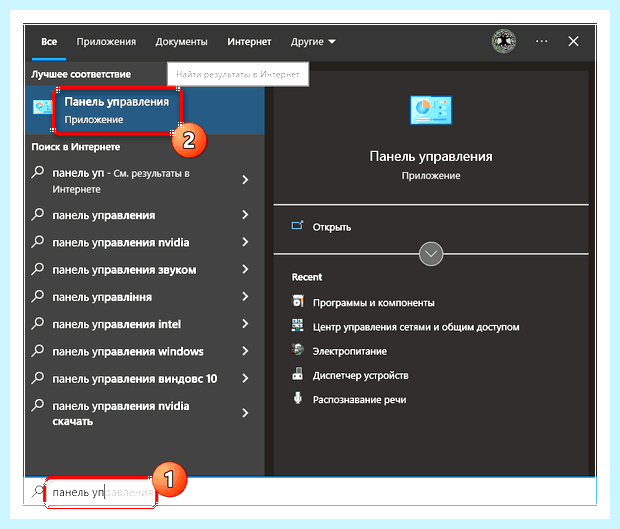This screenshot has width=620, height=529.
Task: Click search icon next to 'панель управління'
Action: (x=38, y=296)
